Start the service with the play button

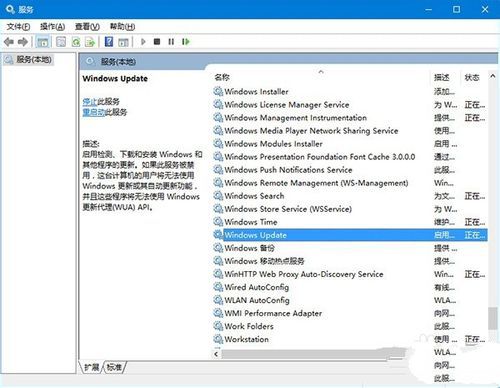143,42
